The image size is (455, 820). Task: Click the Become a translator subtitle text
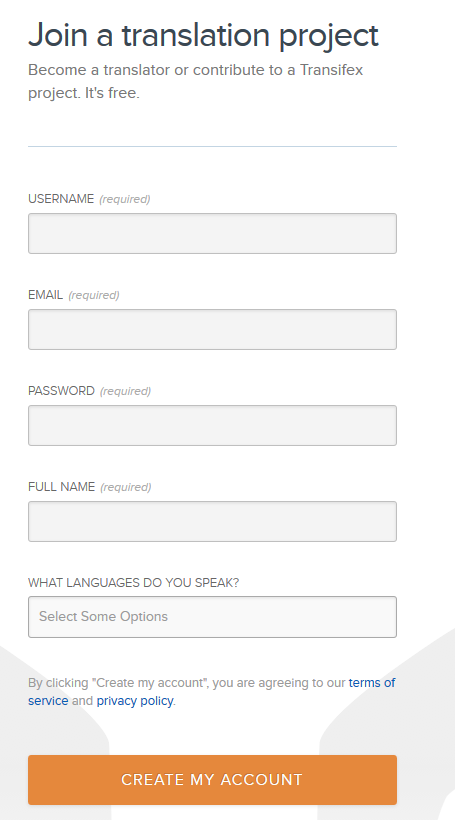[x=196, y=82]
